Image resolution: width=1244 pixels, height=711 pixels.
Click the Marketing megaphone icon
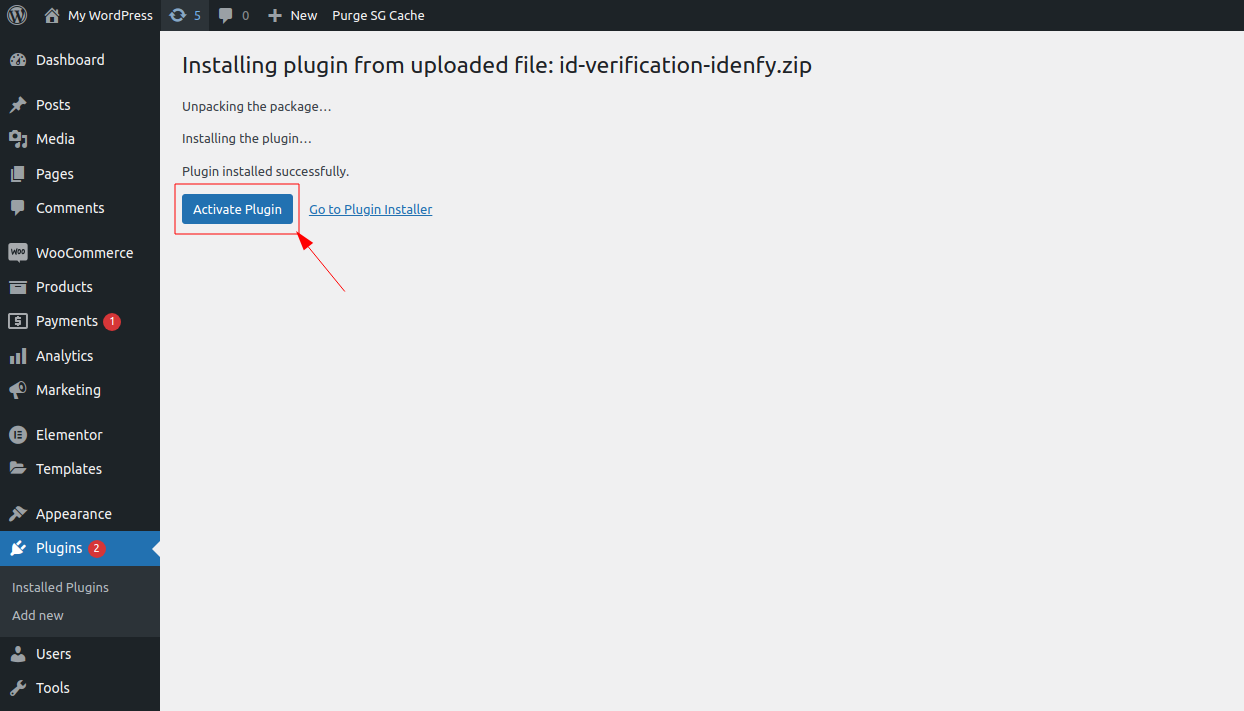point(18,390)
